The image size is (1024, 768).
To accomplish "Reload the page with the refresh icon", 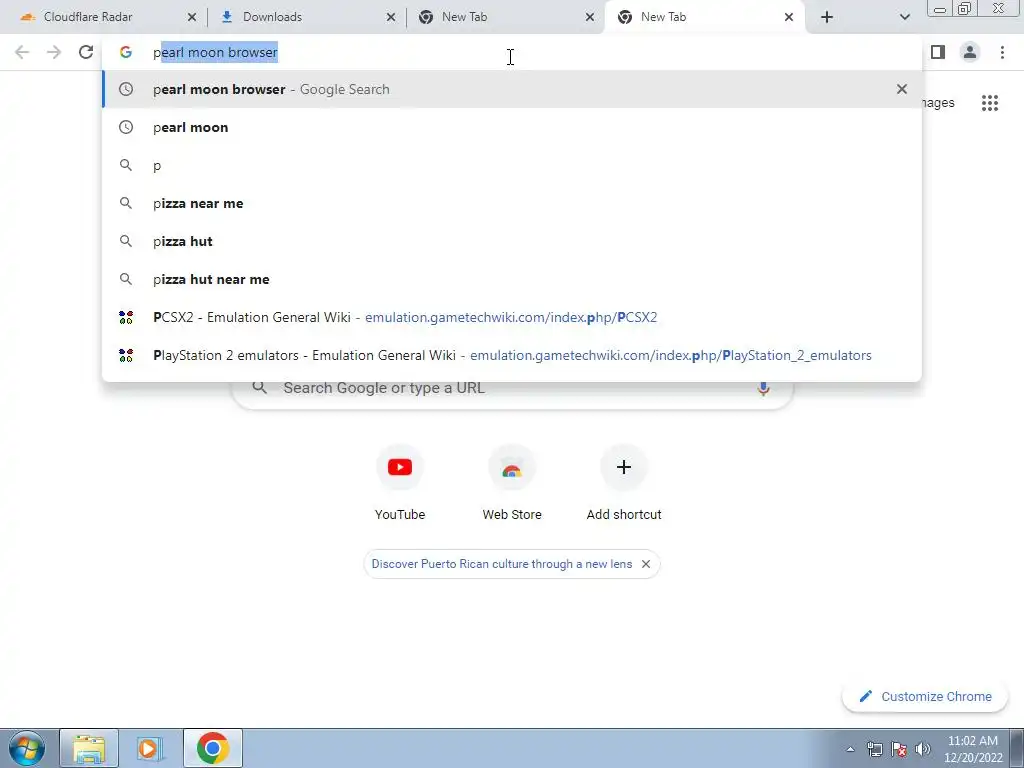I will tap(86, 52).
